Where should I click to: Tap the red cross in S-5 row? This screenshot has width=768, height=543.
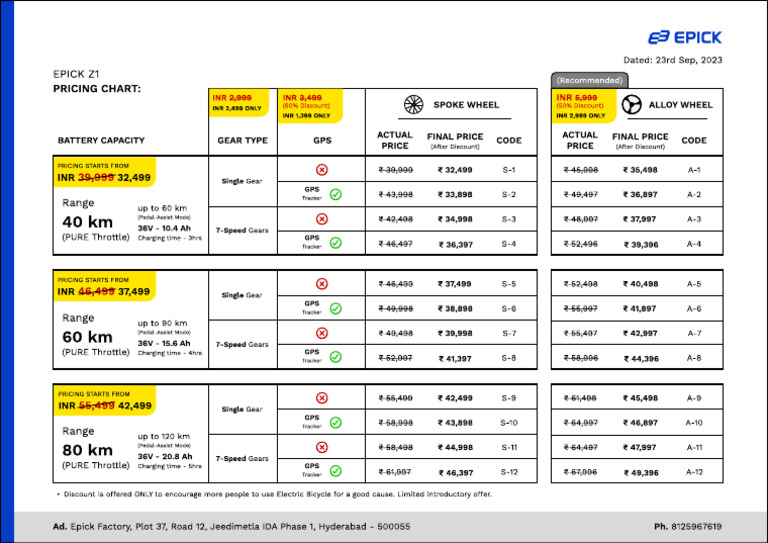[322, 284]
